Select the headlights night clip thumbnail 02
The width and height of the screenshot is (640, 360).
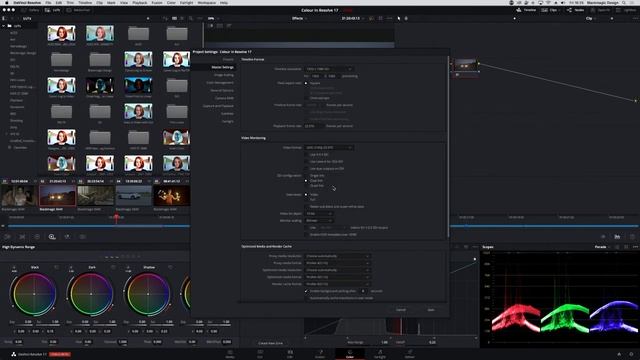[57, 196]
